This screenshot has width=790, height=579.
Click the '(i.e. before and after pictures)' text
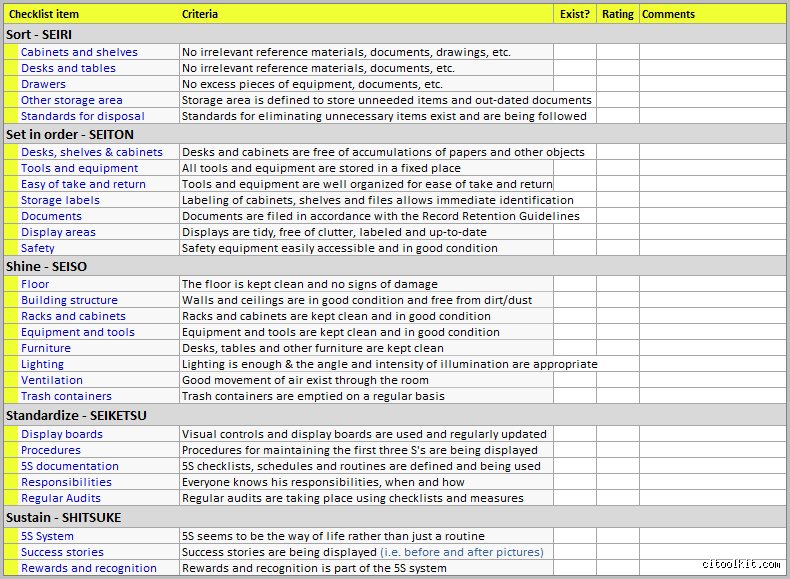pos(462,552)
